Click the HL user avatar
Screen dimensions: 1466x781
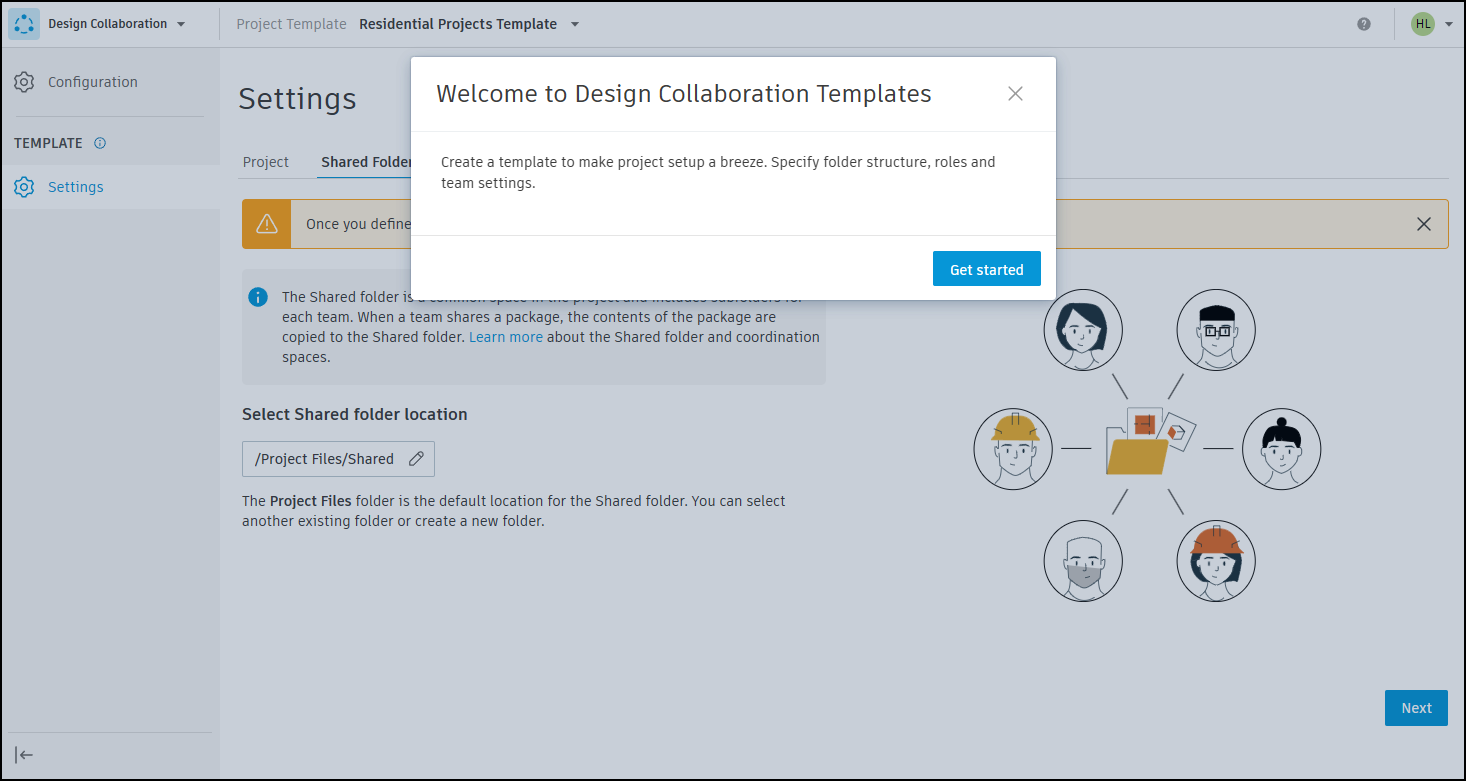tap(1422, 24)
